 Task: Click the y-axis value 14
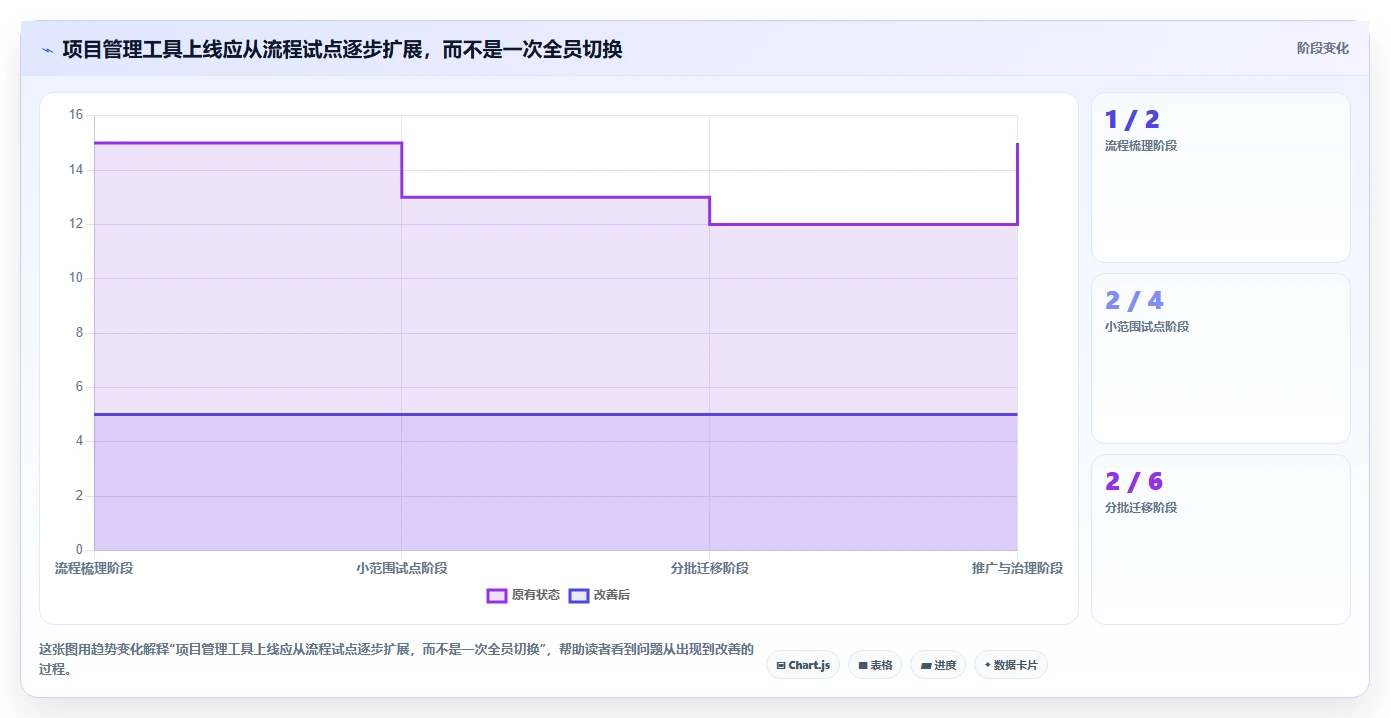pos(76,170)
